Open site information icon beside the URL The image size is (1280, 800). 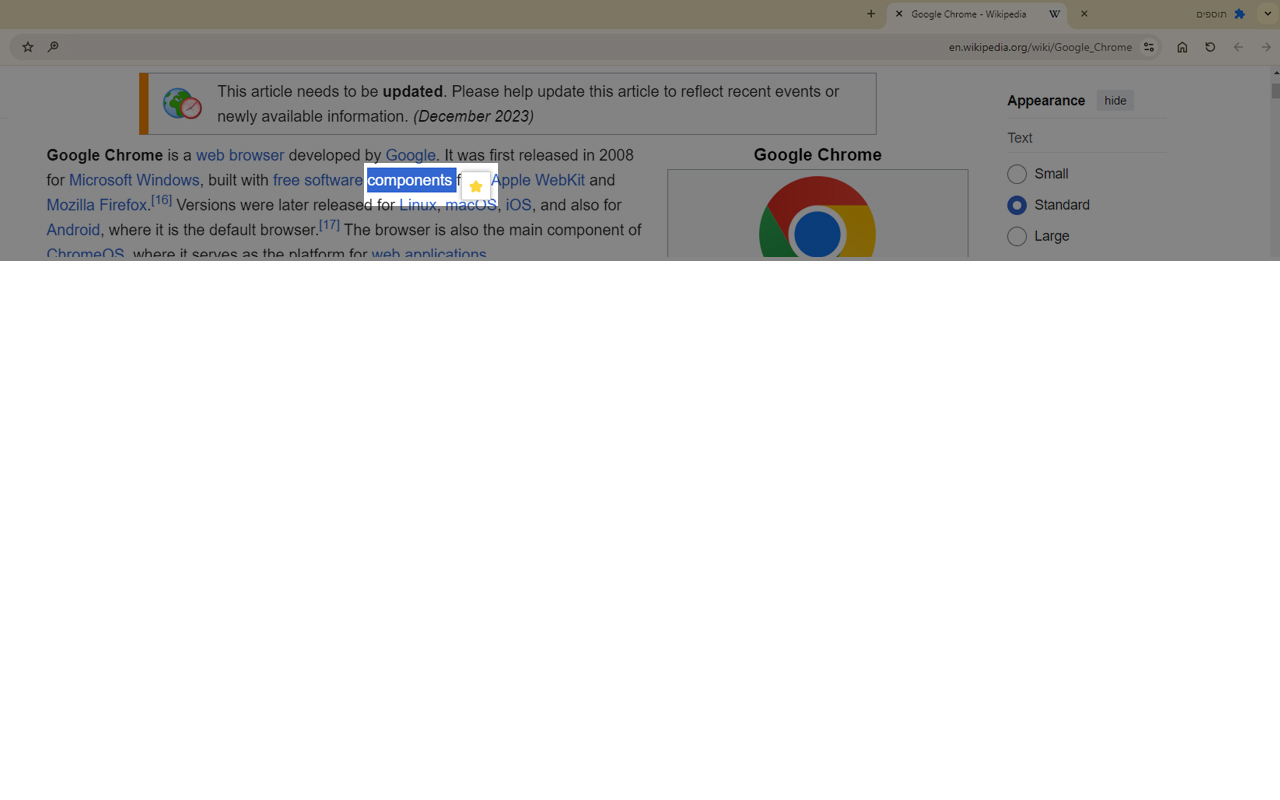coord(1149,47)
